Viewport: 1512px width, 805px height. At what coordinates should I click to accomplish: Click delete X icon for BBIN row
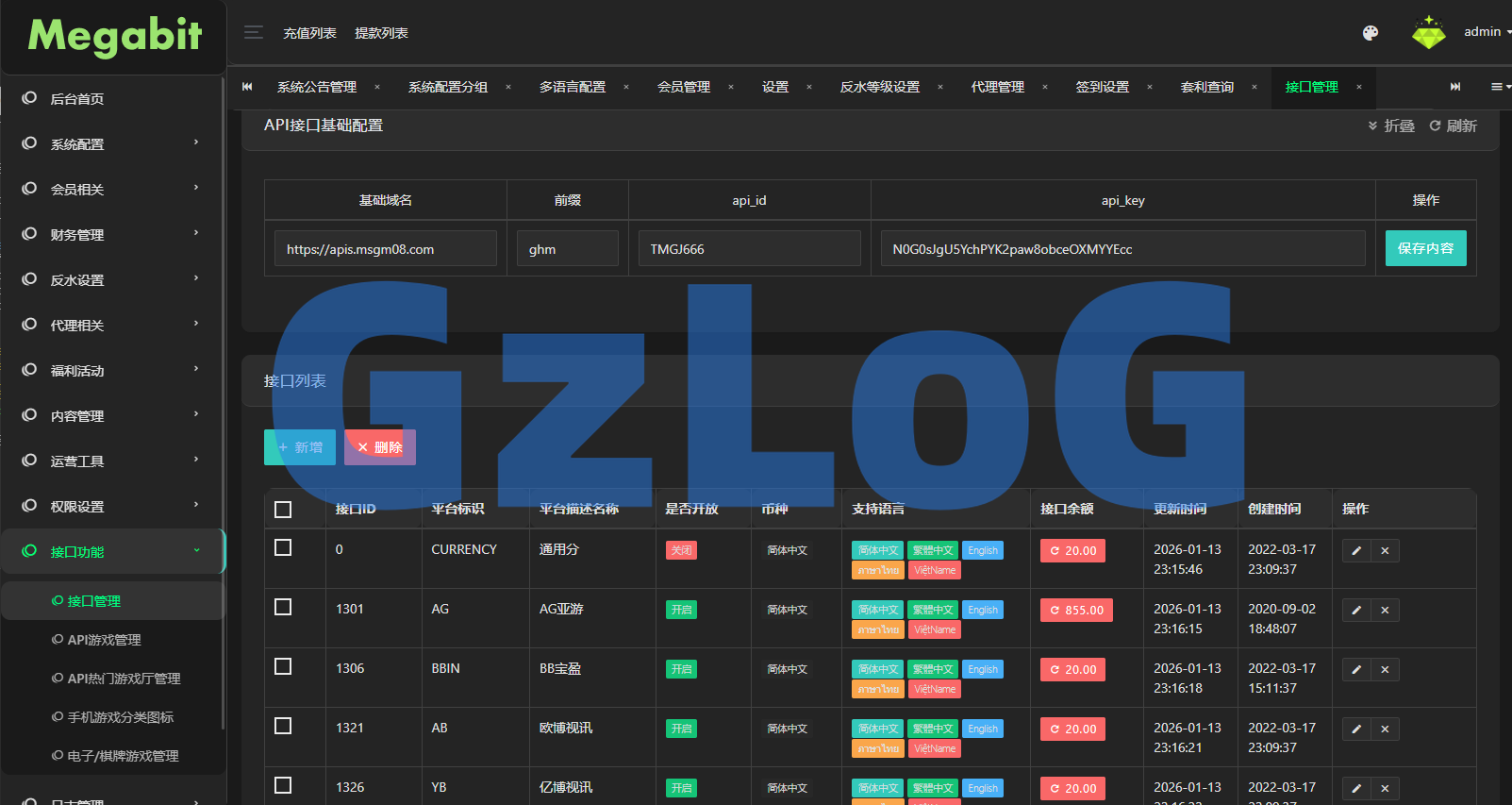[1385, 670]
